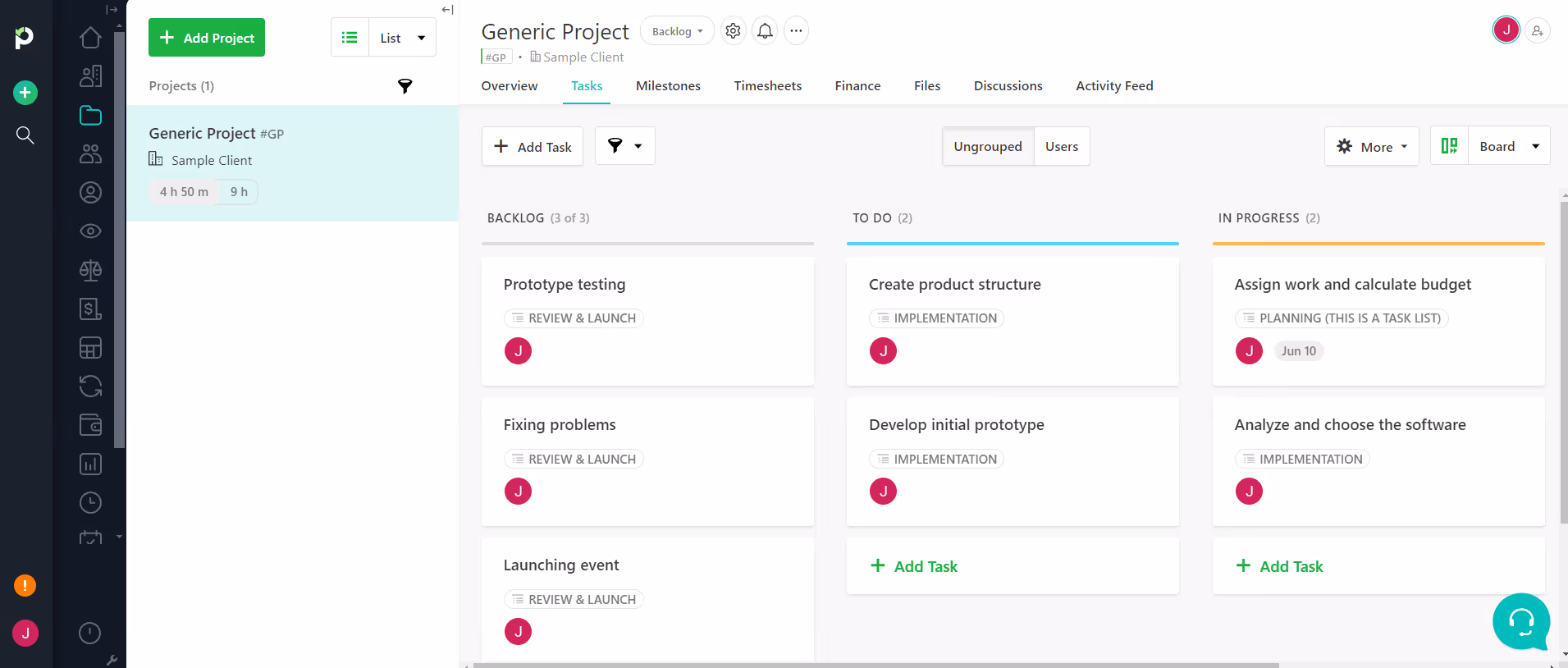This screenshot has height=668, width=1568.
Task: Expand sidebar overflow small arrow
Action: click(120, 537)
